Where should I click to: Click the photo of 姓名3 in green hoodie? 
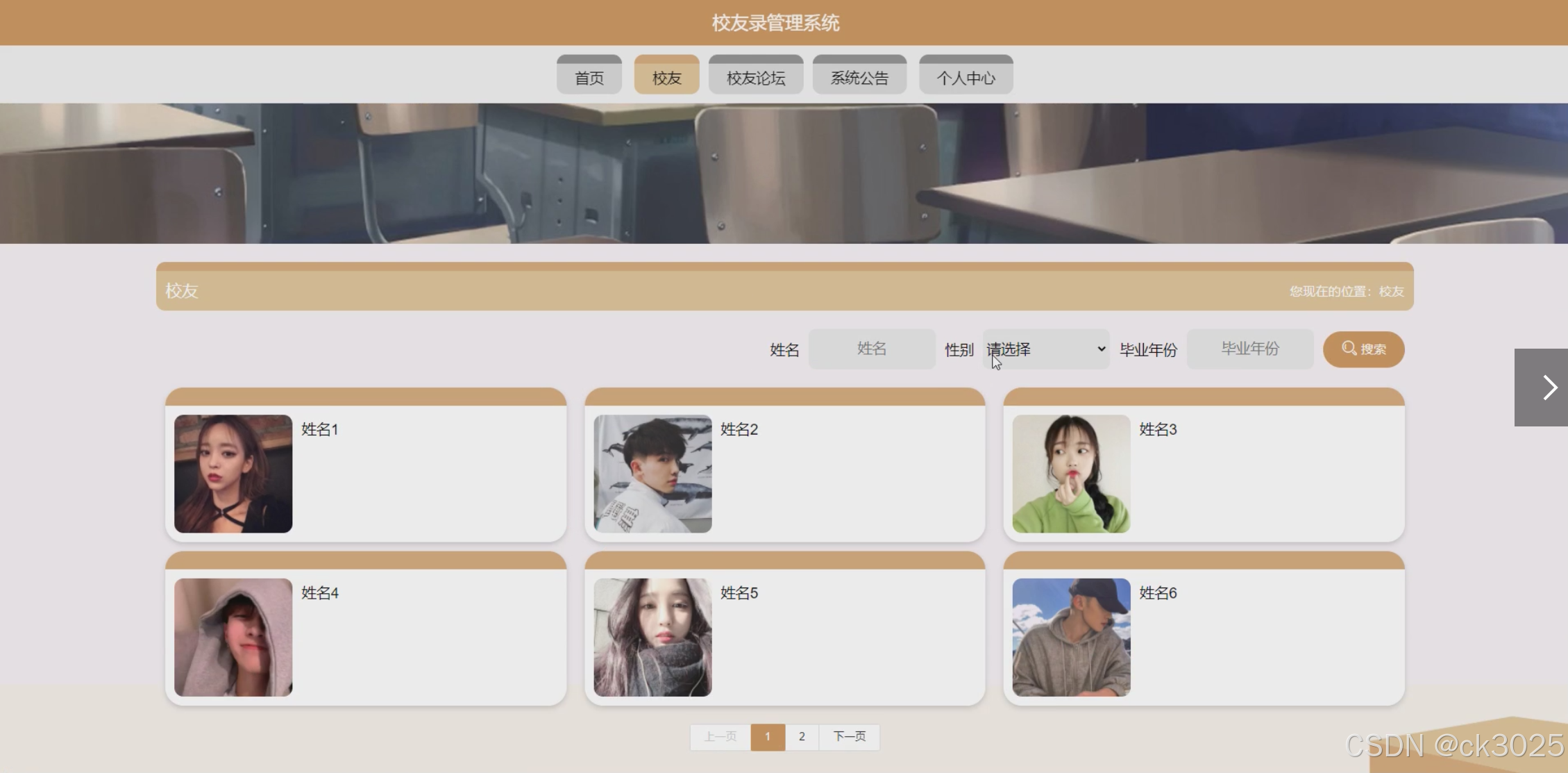coord(1071,474)
